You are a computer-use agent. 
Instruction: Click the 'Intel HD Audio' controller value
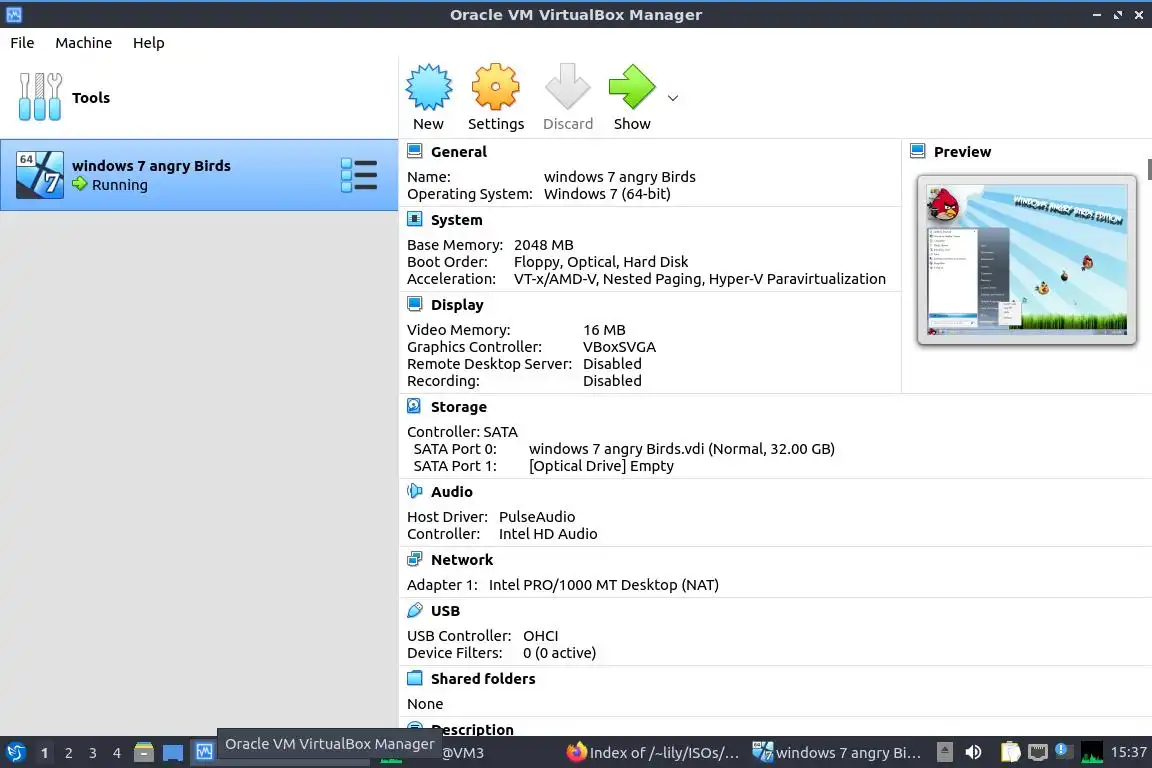(x=548, y=534)
